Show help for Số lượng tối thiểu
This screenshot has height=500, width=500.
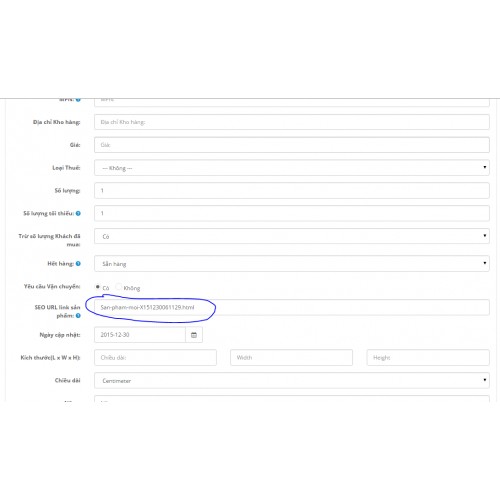click(78, 213)
